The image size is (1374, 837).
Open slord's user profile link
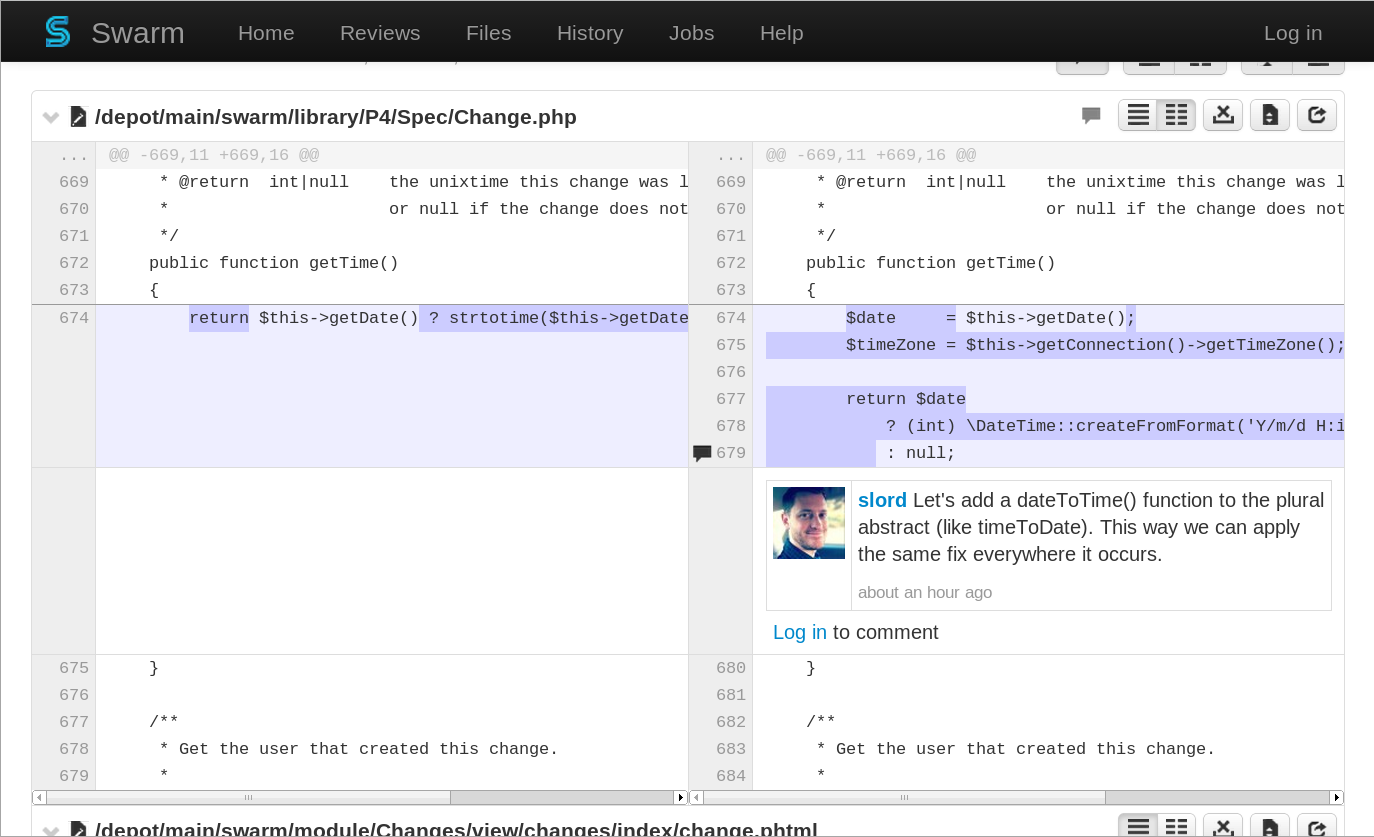(x=882, y=500)
